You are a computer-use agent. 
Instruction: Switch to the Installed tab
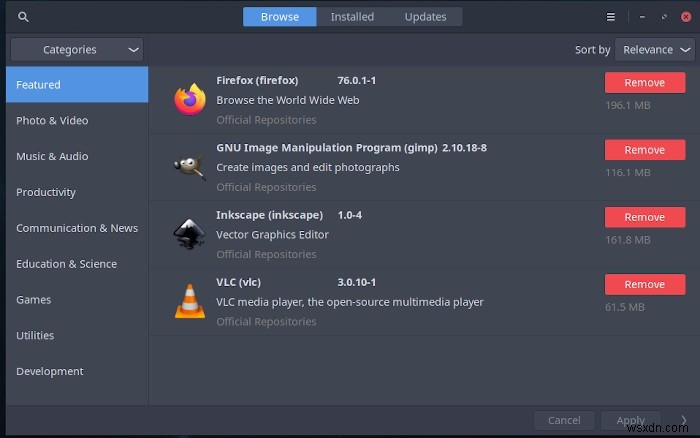tap(352, 17)
